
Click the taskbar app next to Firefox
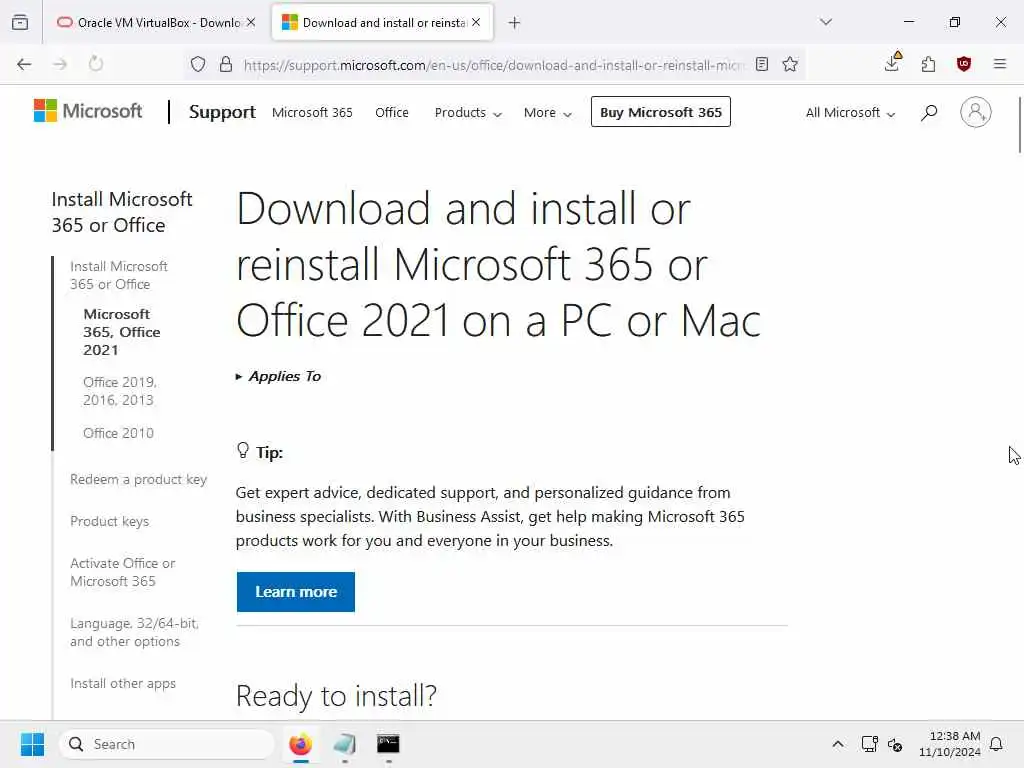coord(344,744)
